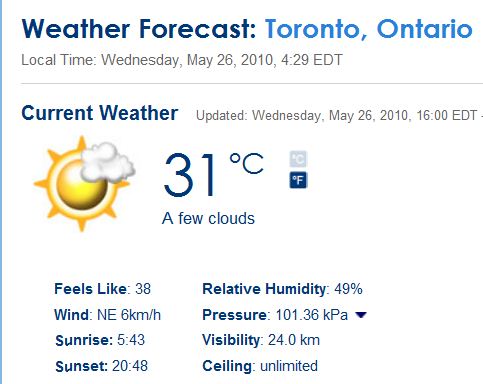The image size is (483, 384).
Task: Click the Wind NE 6km/h reading
Action: click(108, 315)
